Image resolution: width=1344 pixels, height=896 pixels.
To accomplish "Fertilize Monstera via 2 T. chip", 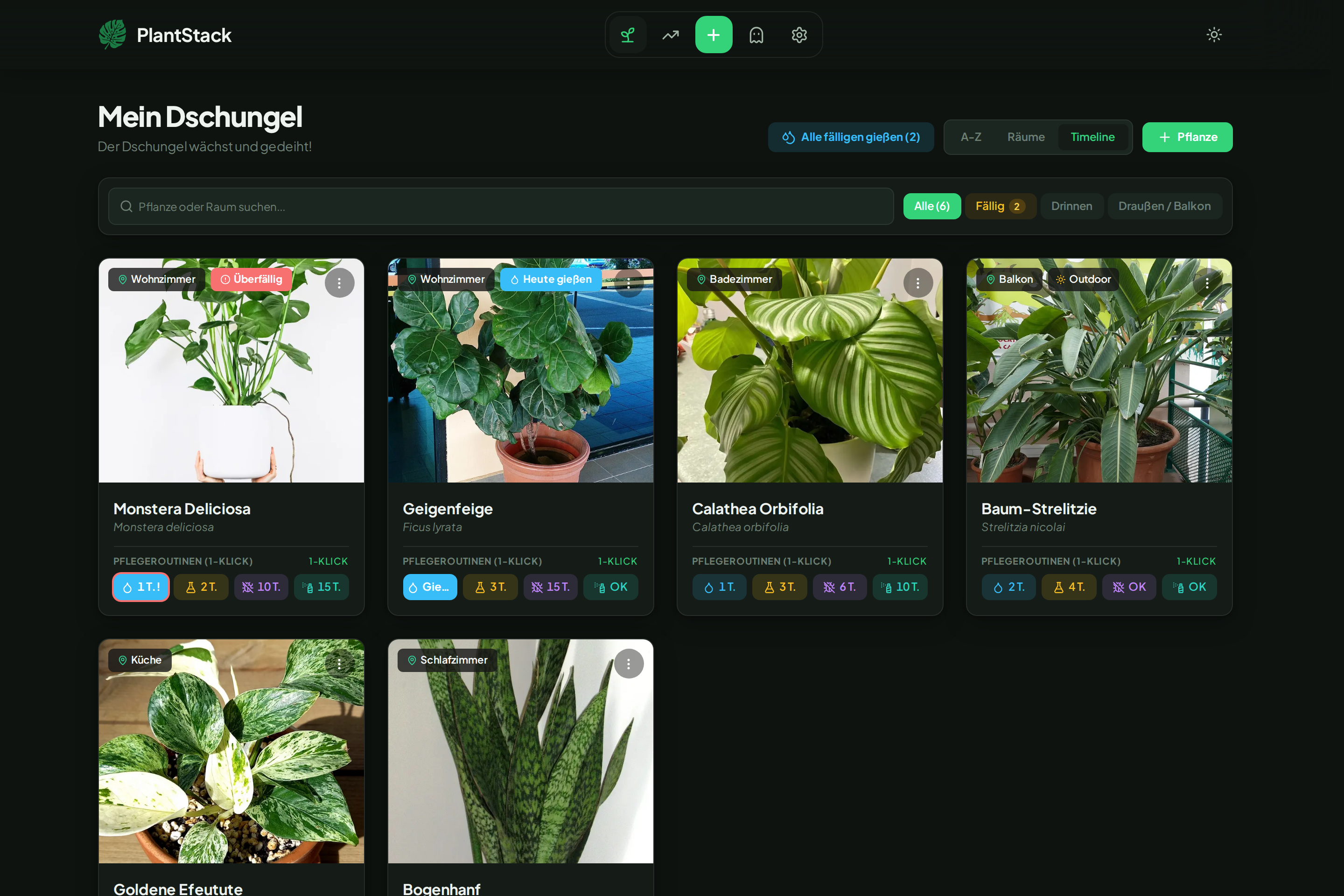I will (x=201, y=587).
